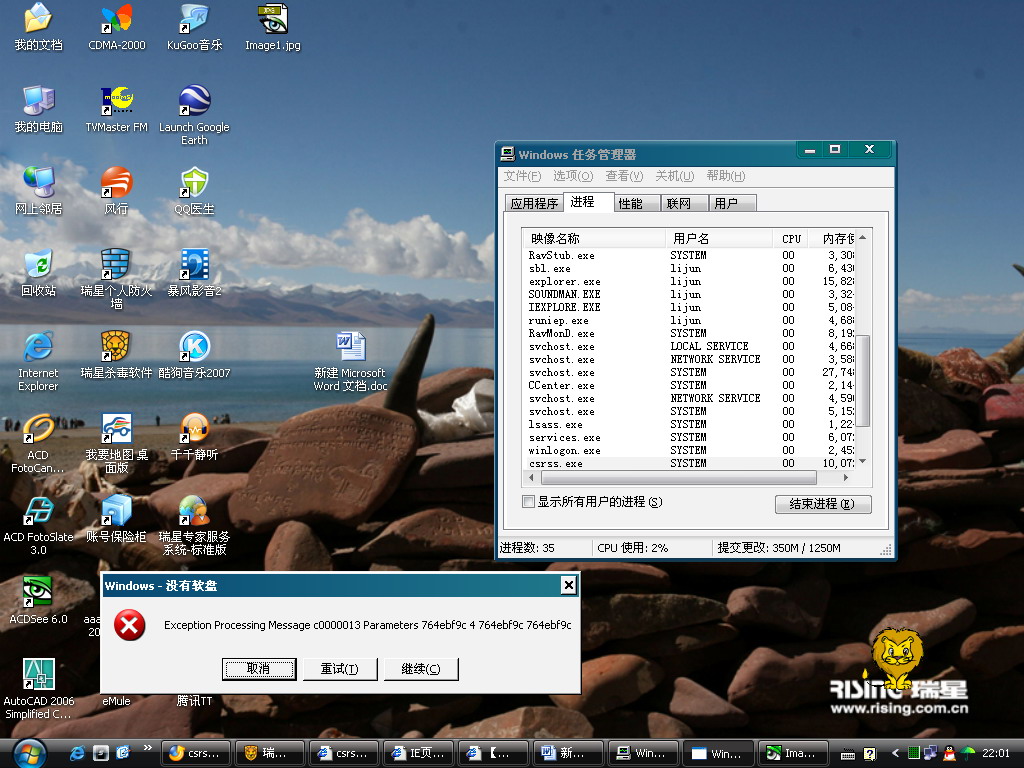Switch to the 性能 tab

630,203
